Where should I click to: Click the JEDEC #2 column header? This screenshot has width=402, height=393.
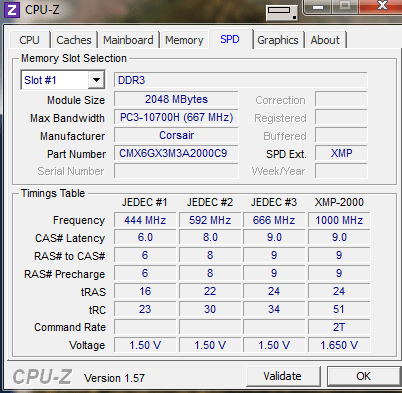click(x=210, y=202)
